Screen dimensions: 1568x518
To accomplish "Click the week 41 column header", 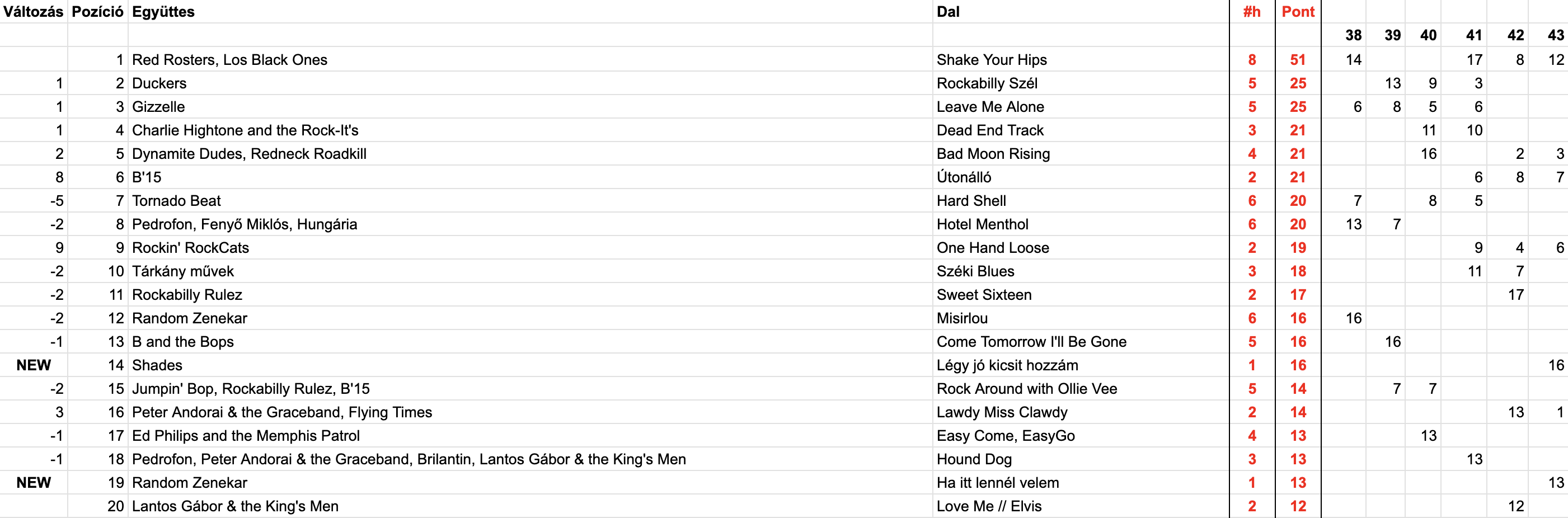I will coord(1473,35).
